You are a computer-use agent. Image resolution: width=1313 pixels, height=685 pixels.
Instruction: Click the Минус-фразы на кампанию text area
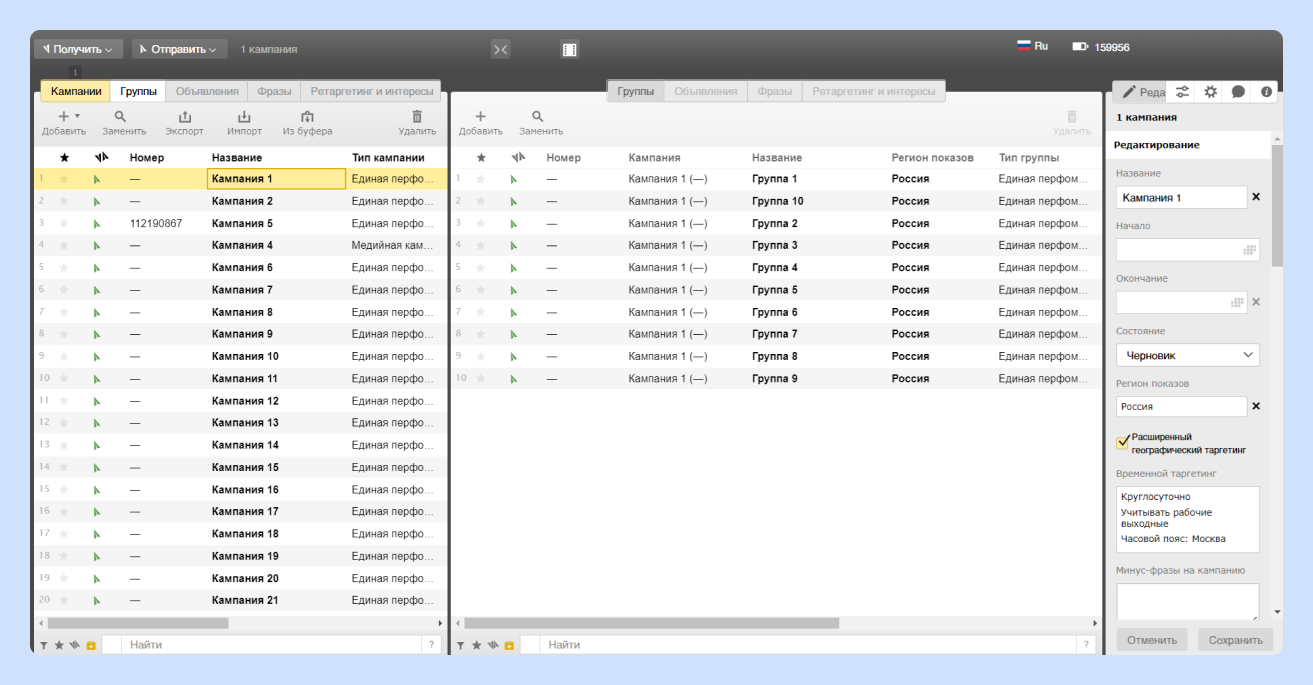tap(1188, 602)
